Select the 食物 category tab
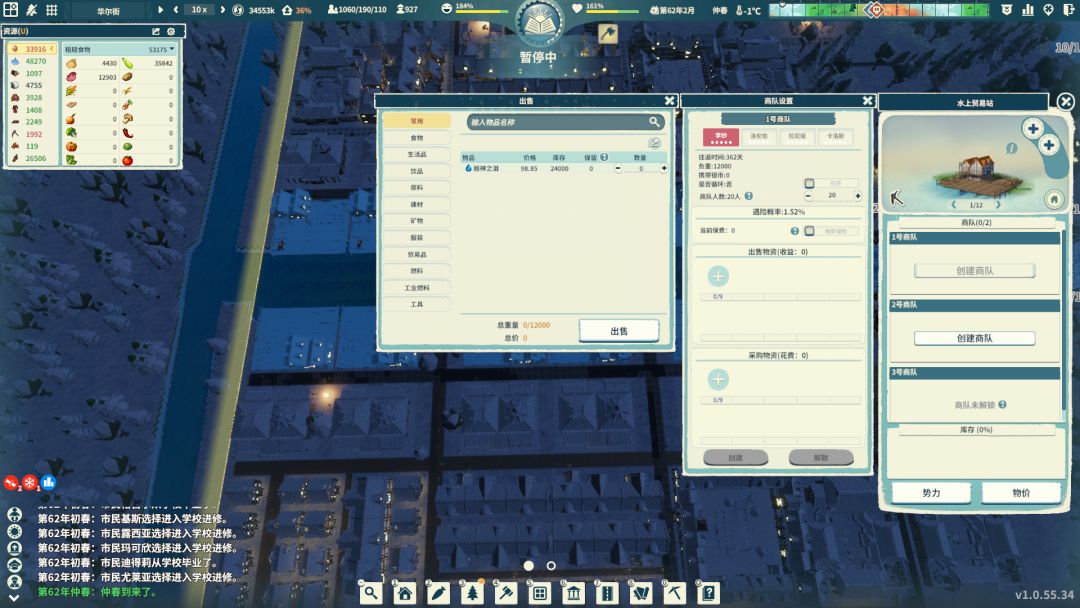The width and height of the screenshot is (1080, 608). 417,138
